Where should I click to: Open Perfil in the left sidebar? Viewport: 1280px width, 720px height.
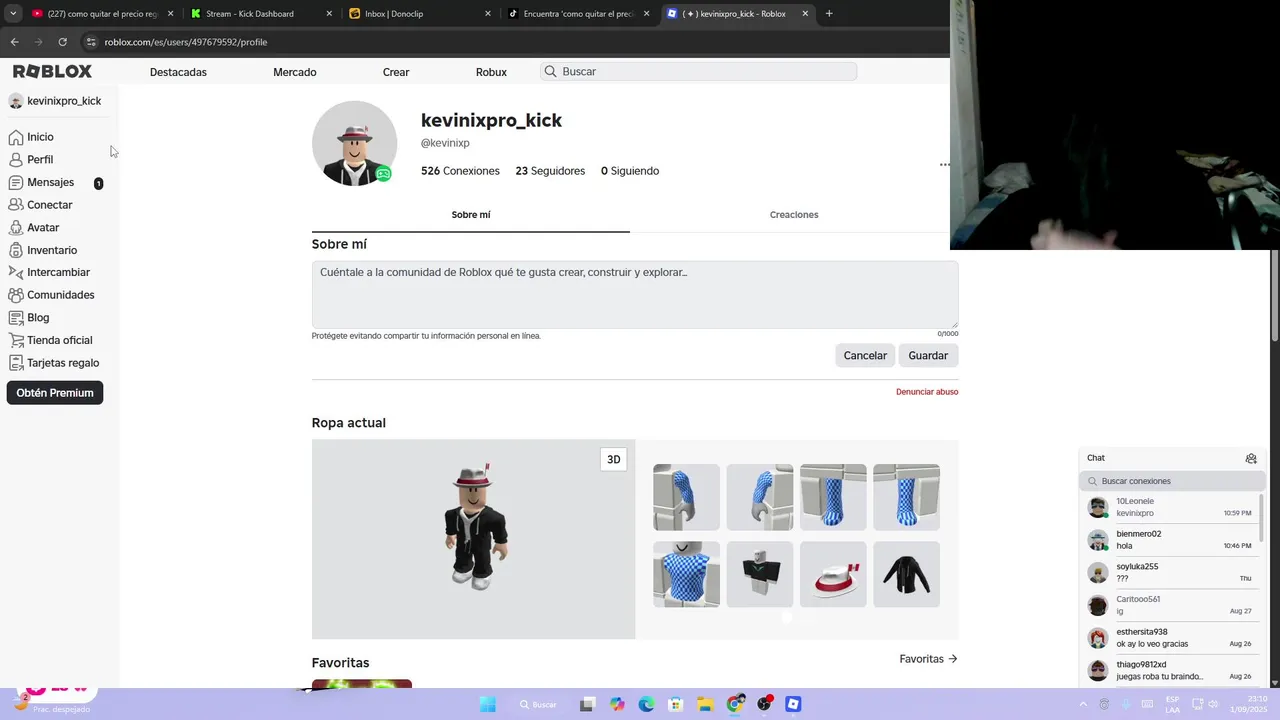(x=31, y=160)
